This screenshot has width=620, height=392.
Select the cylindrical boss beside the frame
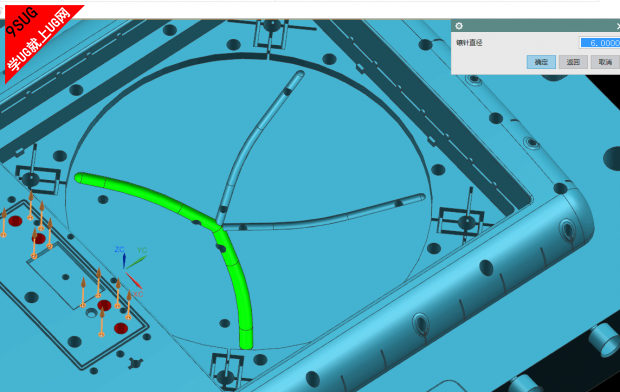click(x=604, y=338)
